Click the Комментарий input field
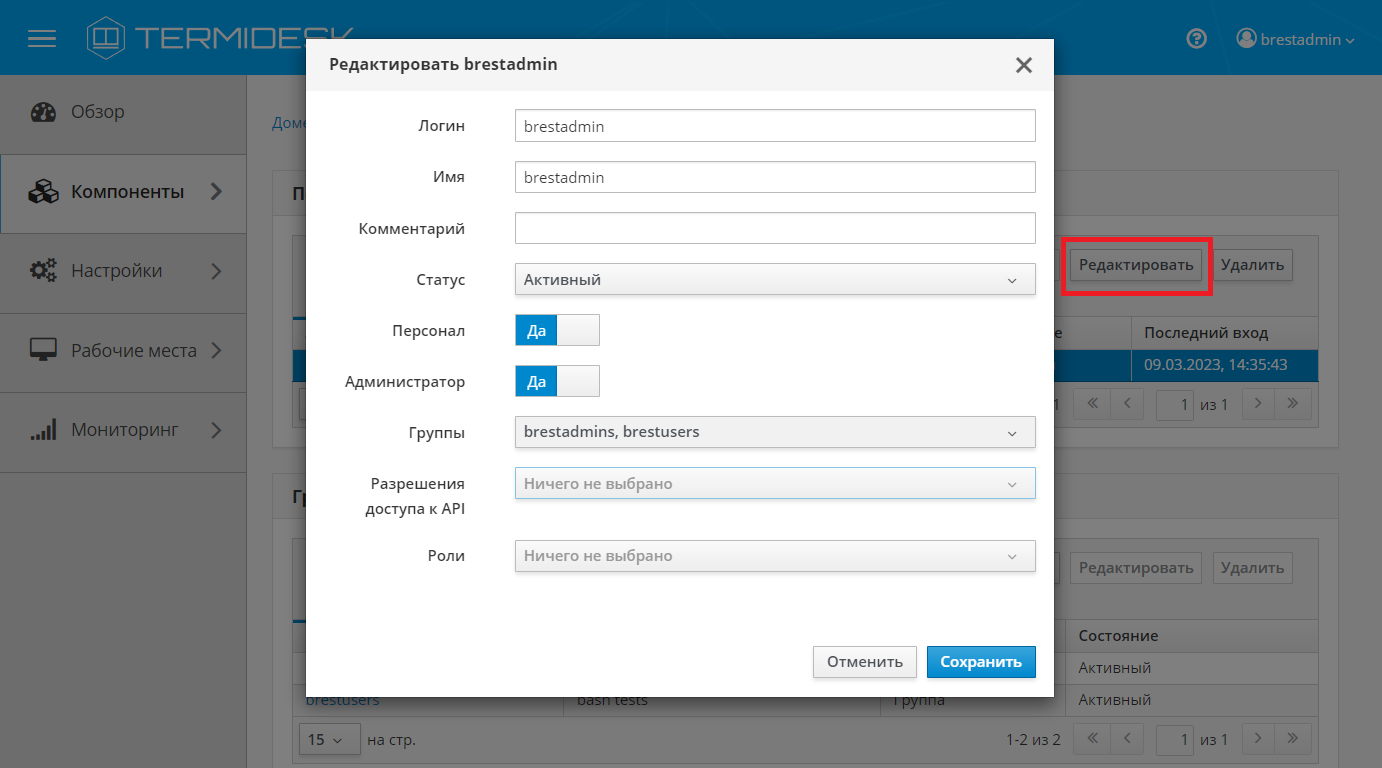Screen dimensions: 1382x768 tap(774, 228)
